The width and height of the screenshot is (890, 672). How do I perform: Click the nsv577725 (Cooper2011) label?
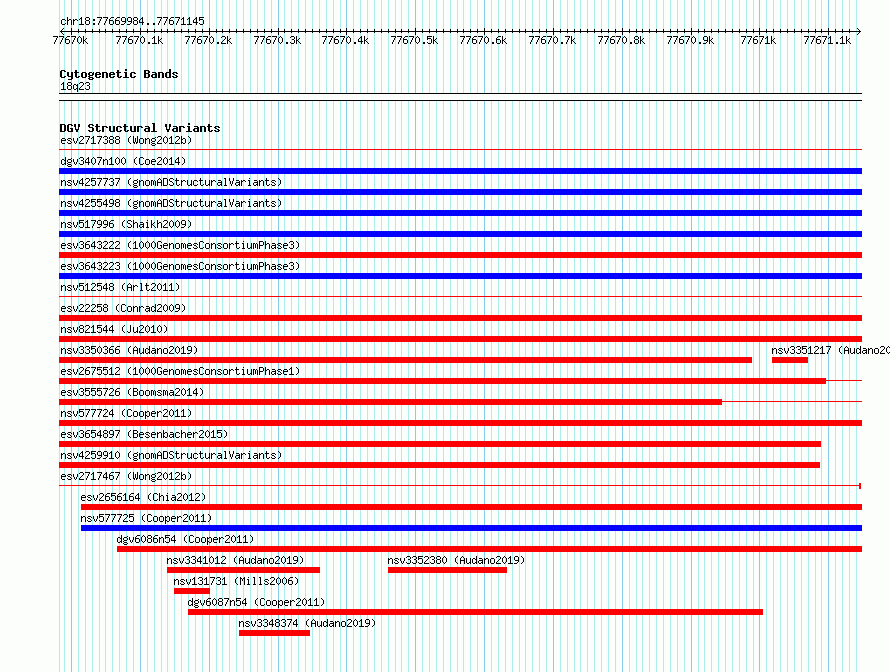[146, 518]
